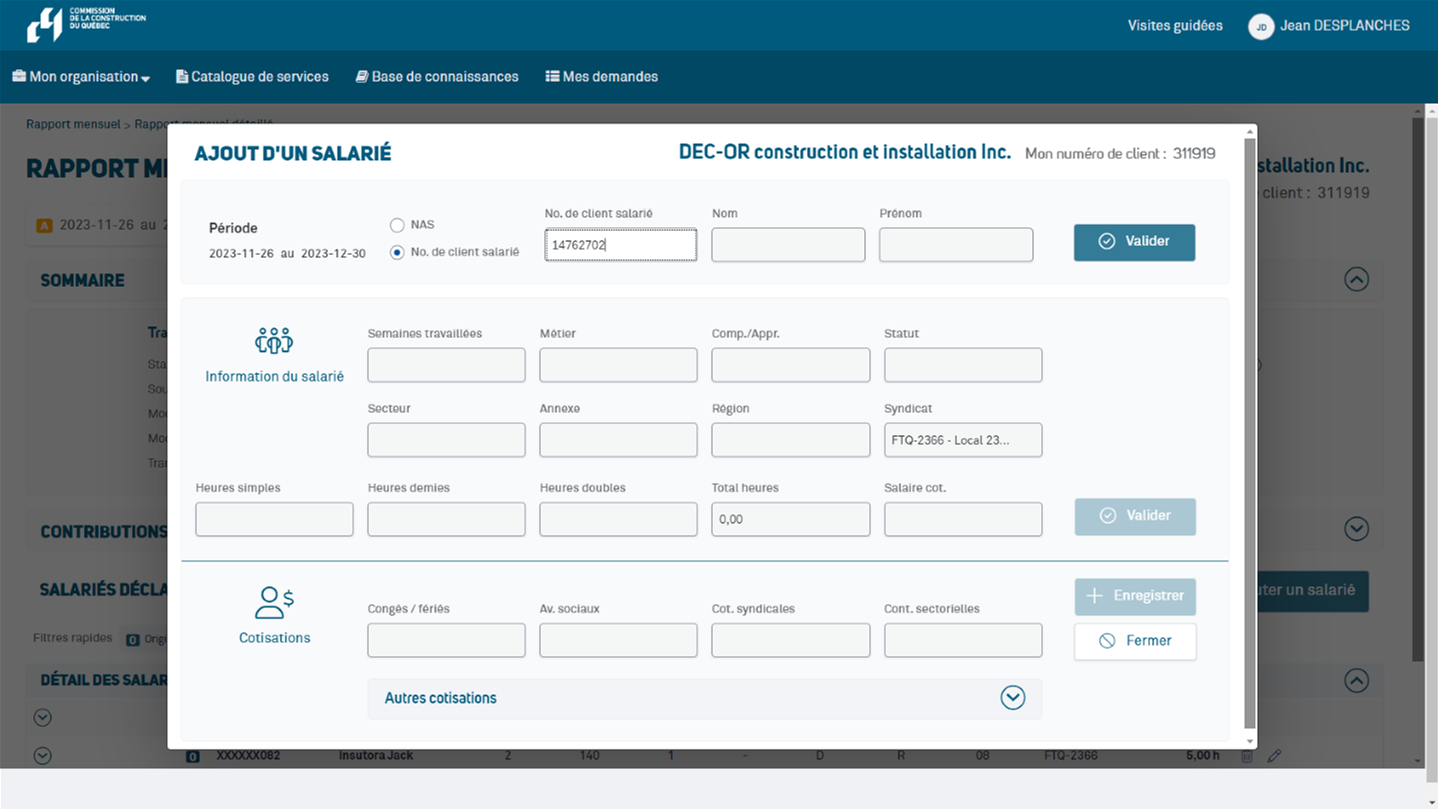1438x809 pixels.
Task: Select the No. de client salarié radio option
Action: [397, 252]
